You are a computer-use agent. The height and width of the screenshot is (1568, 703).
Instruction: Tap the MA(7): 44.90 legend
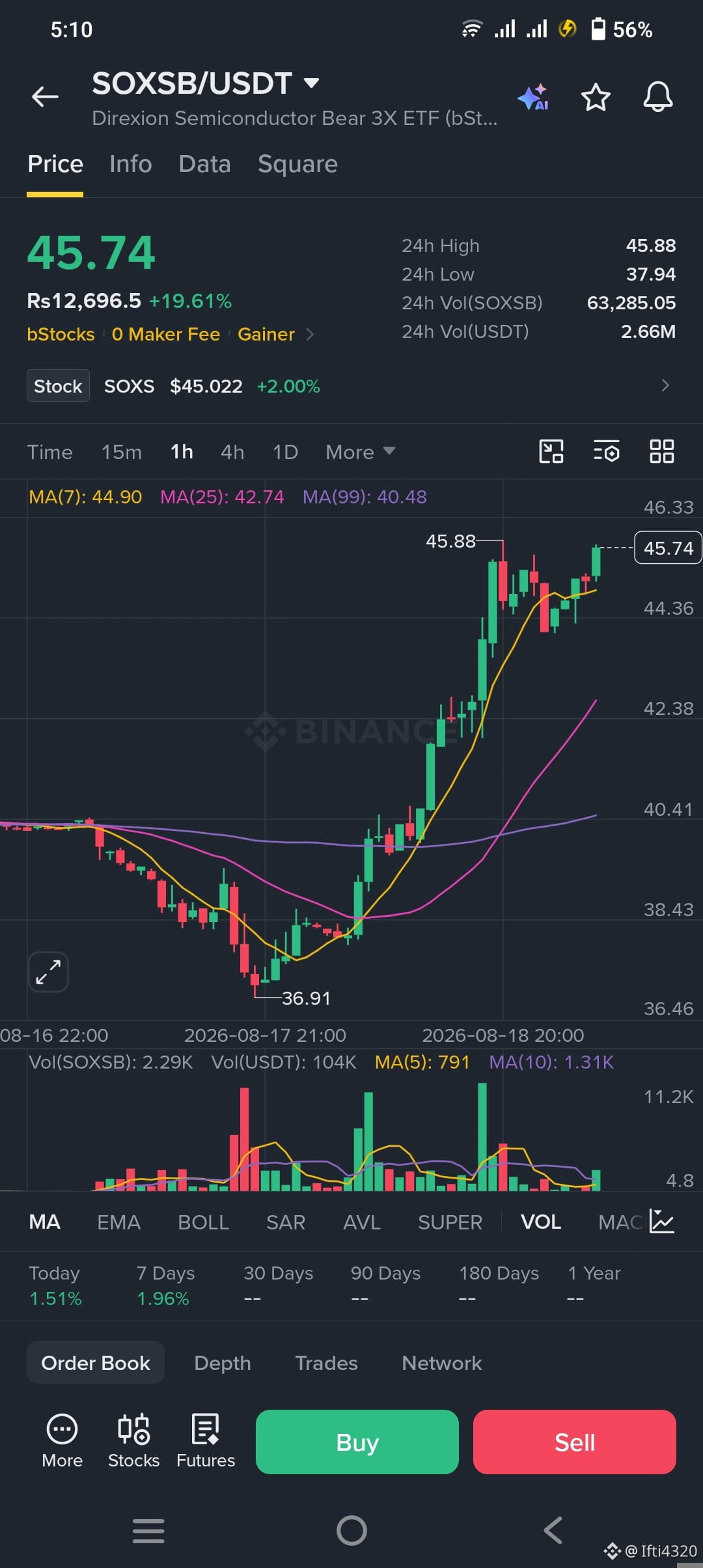(85, 497)
